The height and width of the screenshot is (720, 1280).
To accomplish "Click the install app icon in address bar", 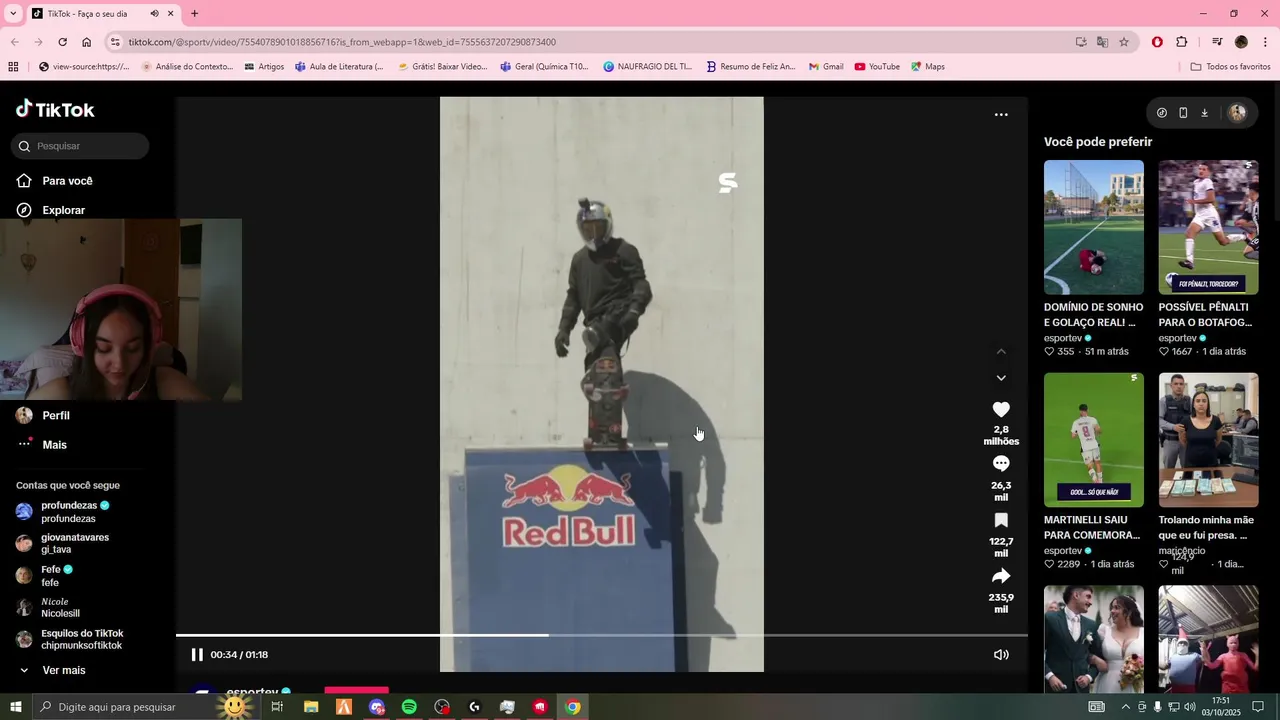I will (1081, 42).
